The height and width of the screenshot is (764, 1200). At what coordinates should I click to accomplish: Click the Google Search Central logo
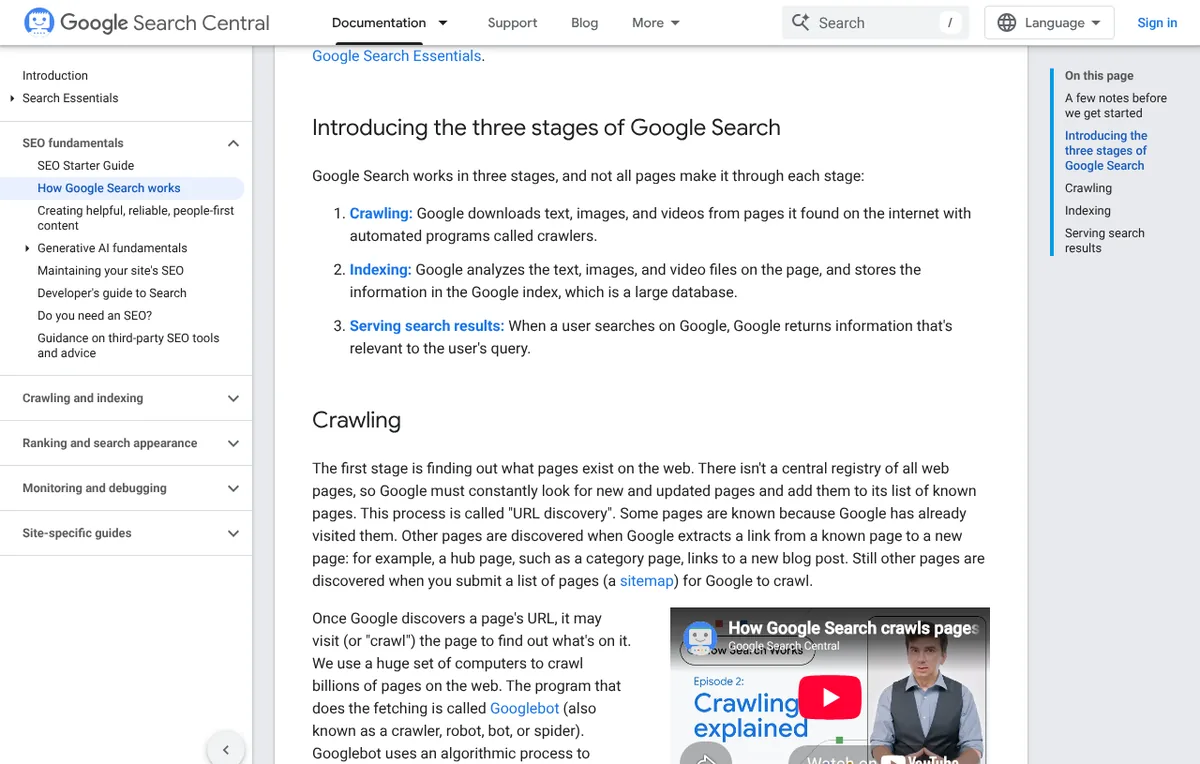pos(147,22)
